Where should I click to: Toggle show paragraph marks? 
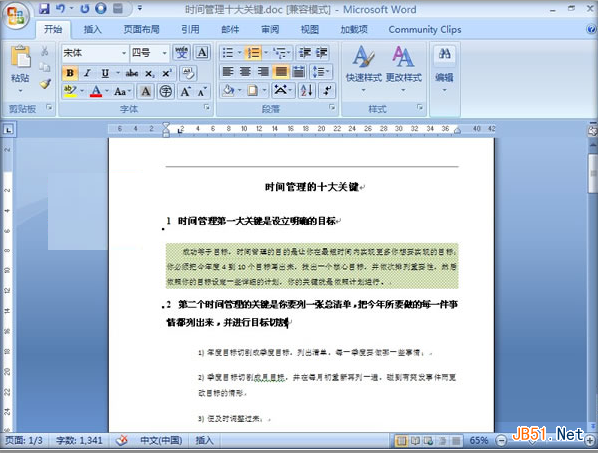point(327,90)
